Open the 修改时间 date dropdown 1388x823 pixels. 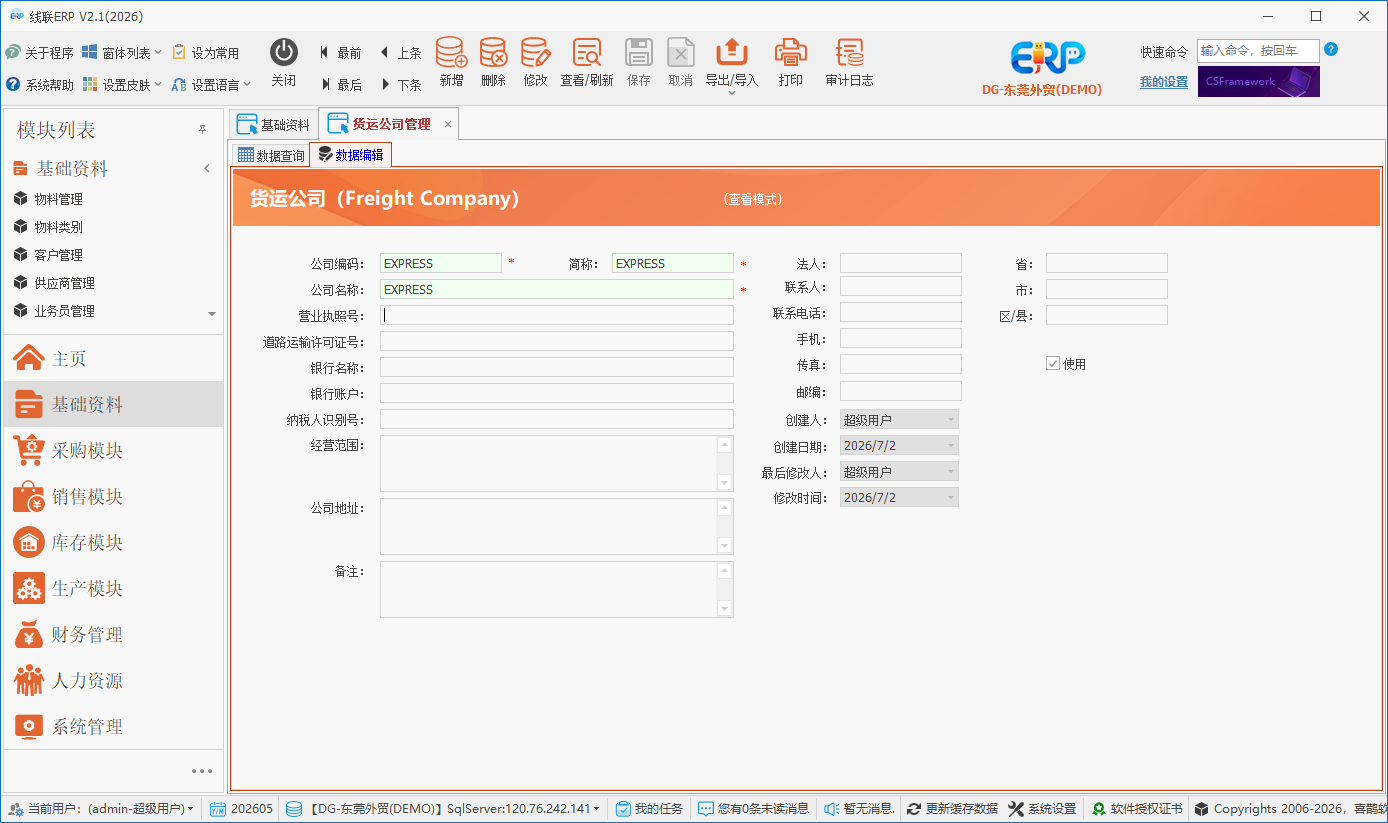tap(951, 498)
